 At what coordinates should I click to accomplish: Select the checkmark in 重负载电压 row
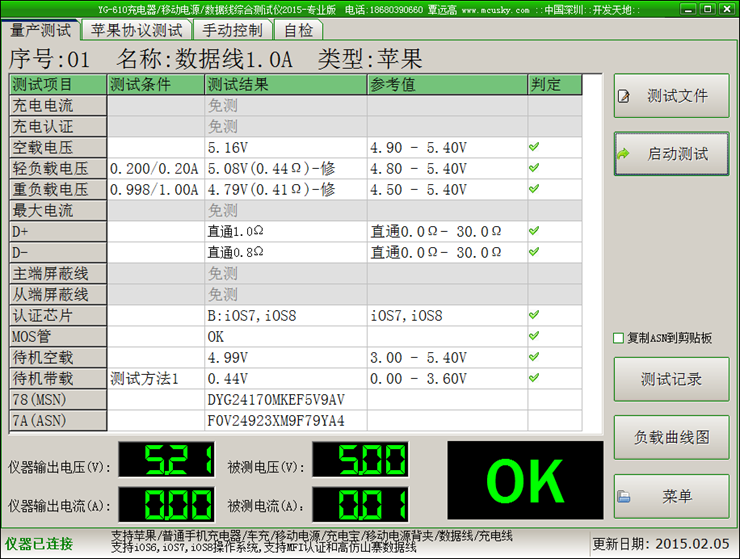click(534, 189)
